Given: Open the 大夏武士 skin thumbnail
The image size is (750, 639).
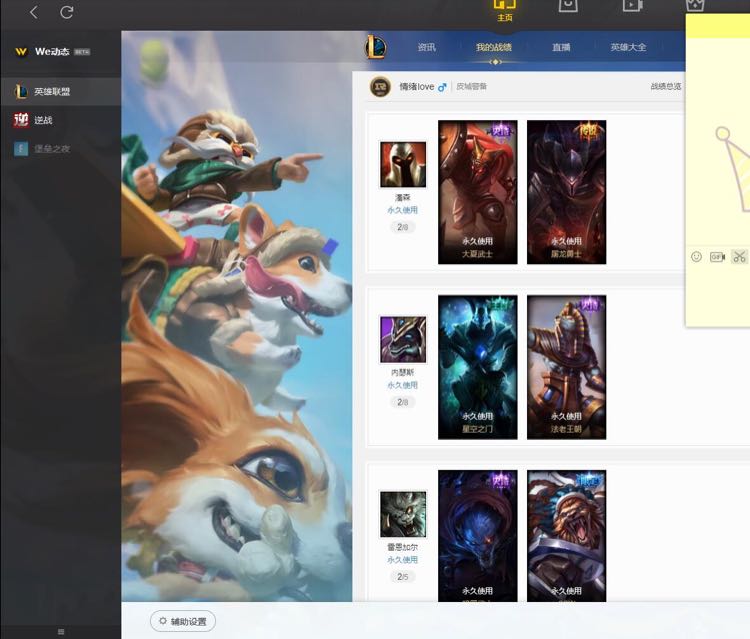Looking at the screenshot, I should (478, 192).
